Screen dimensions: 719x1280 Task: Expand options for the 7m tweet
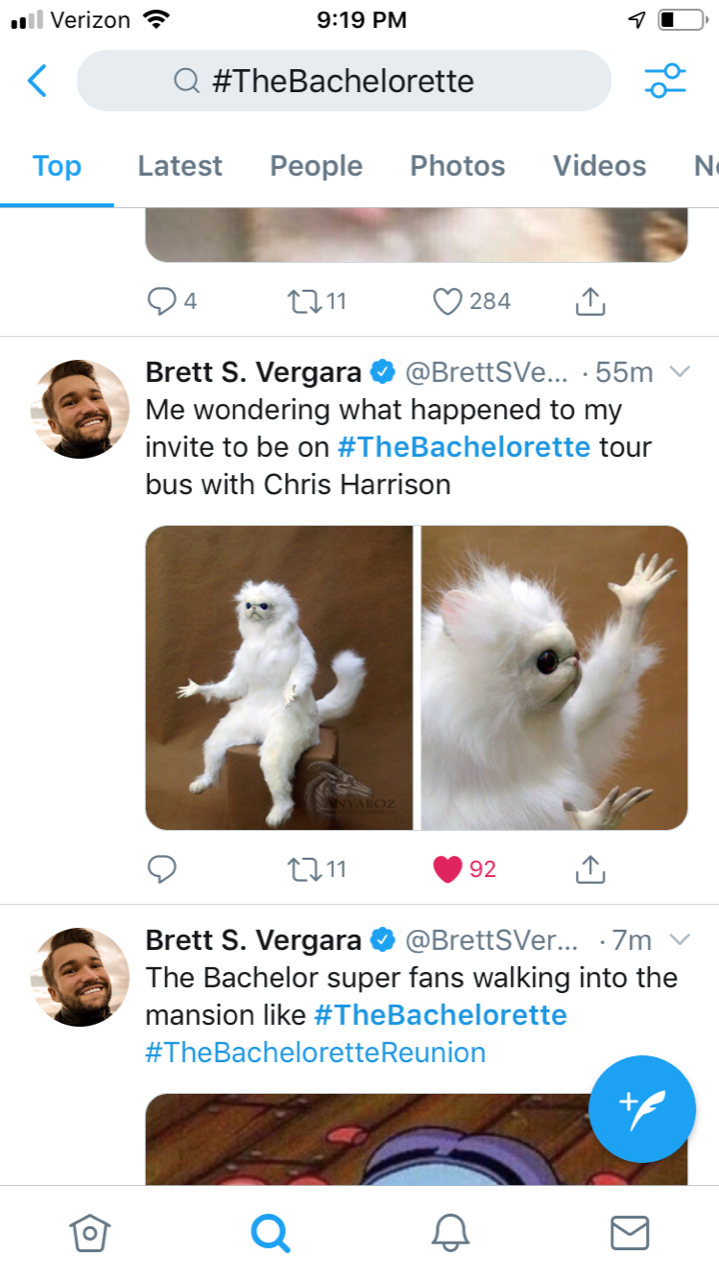click(x=680, y=940)
